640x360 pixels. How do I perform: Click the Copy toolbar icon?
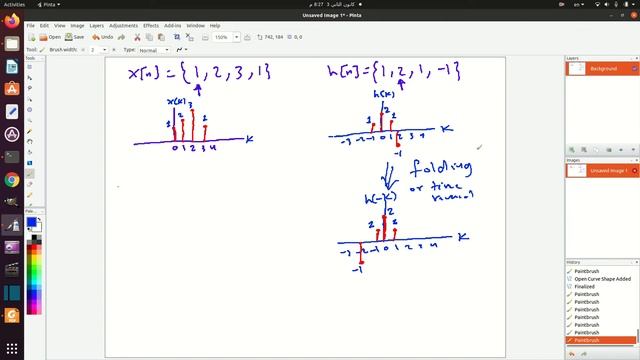pyautogui.click(x=149, y=37)
